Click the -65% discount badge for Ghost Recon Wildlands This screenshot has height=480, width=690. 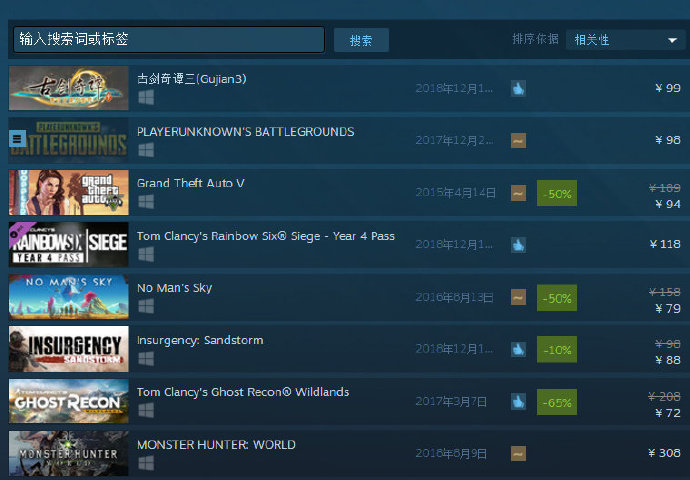(x=557, y=402)
